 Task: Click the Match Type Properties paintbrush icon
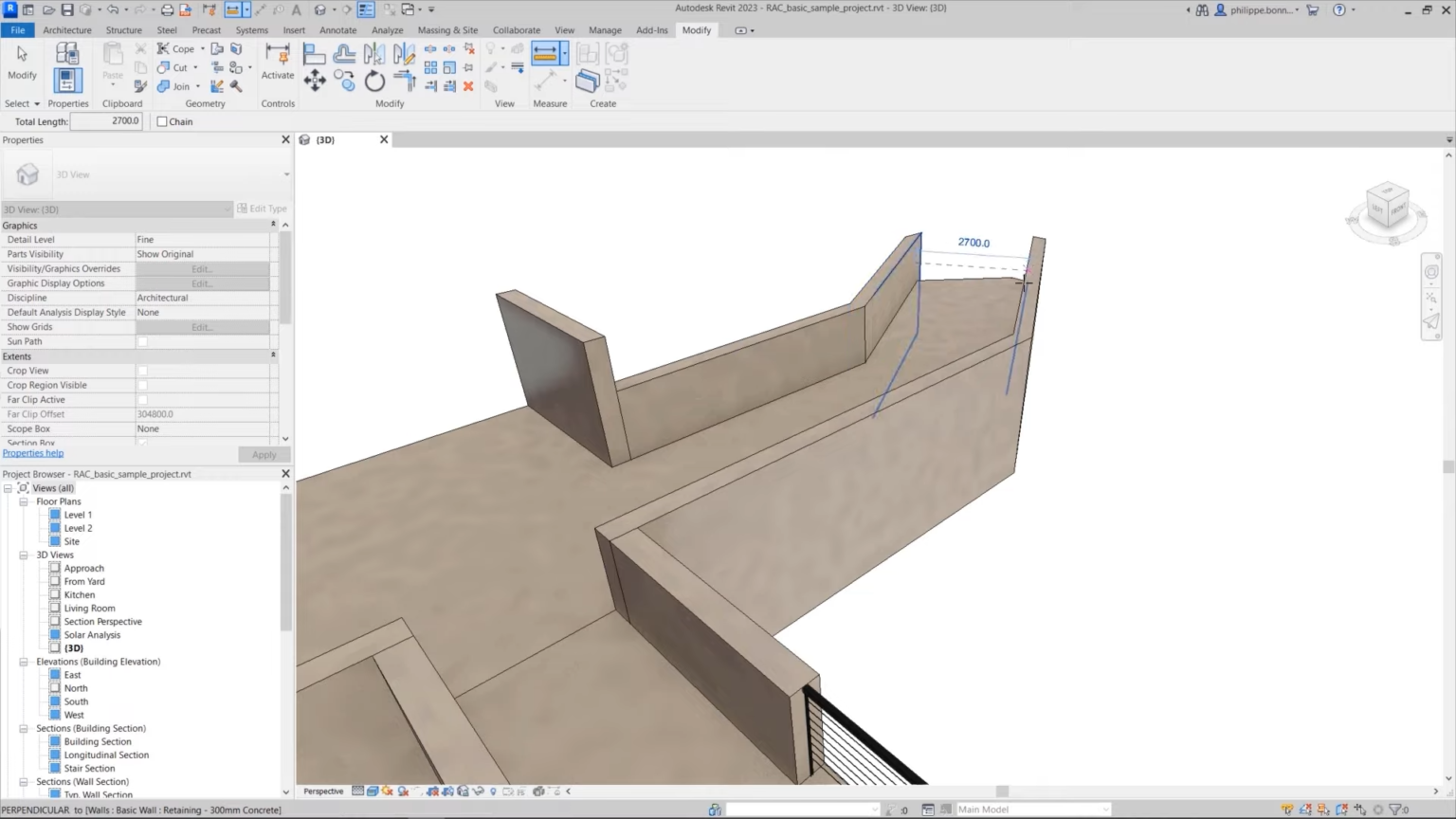pos(140,86)
